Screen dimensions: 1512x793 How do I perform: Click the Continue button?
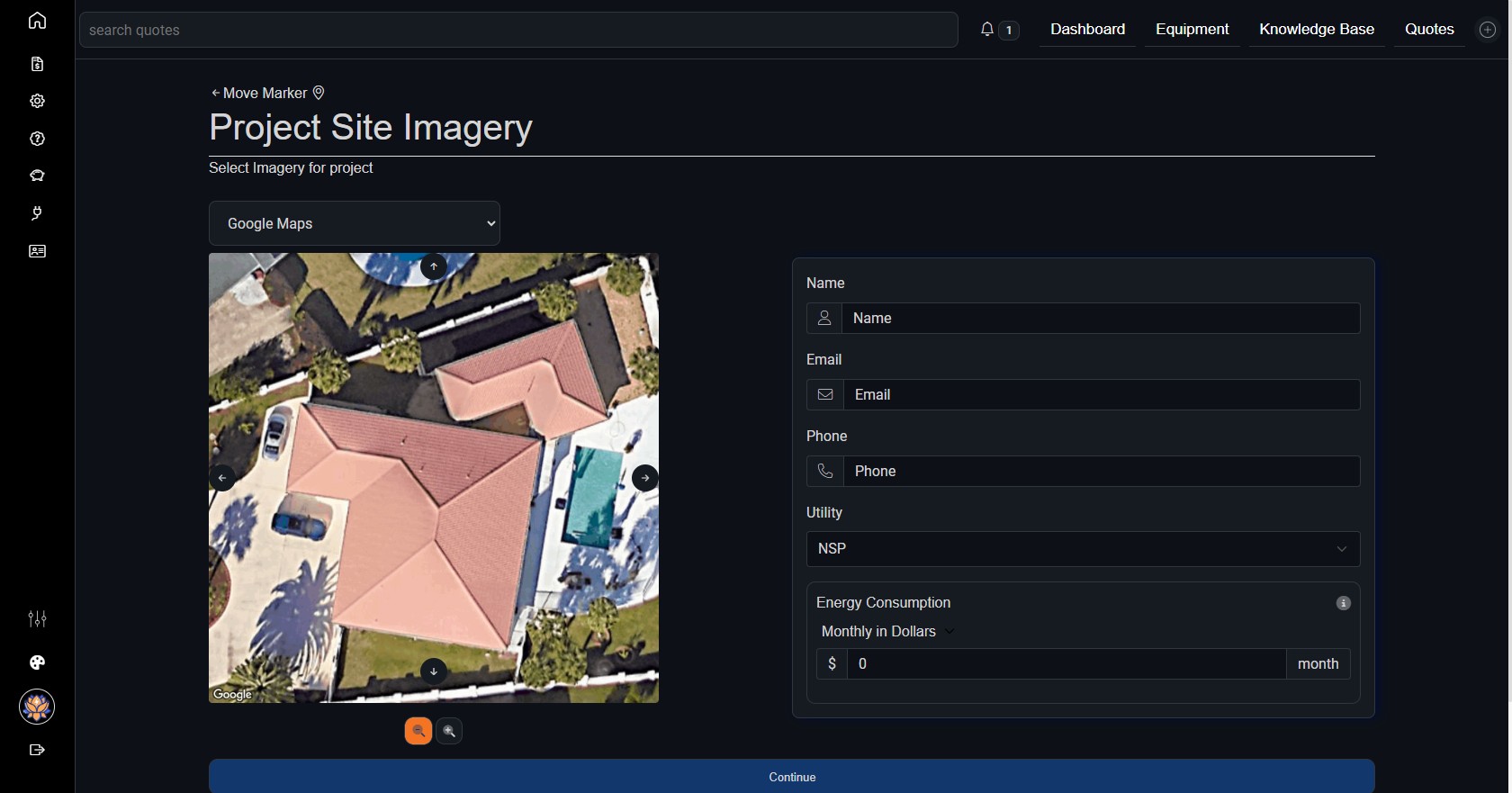pyautogui.click(x=792, y=777)
